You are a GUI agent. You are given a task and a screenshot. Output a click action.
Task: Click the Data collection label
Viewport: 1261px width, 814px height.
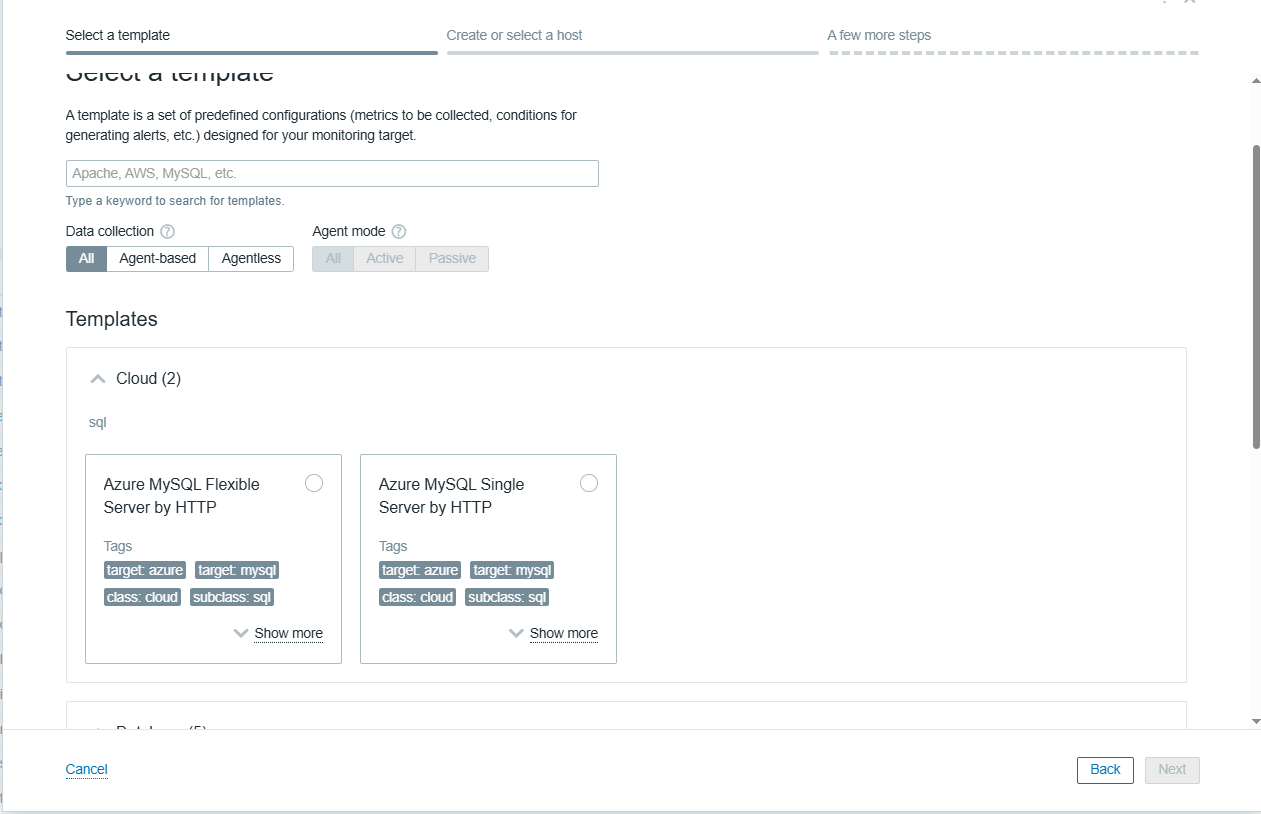pyautogui.click(x=110, y=232)
